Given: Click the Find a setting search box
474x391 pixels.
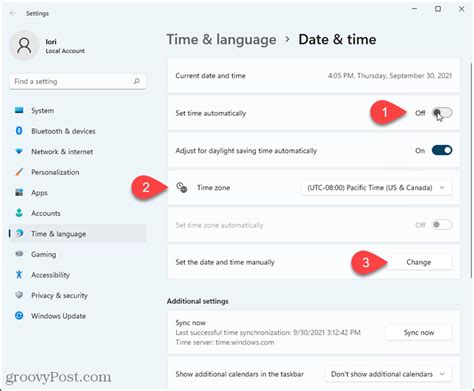Looking at the screenshot, I should tap(78, 81).
